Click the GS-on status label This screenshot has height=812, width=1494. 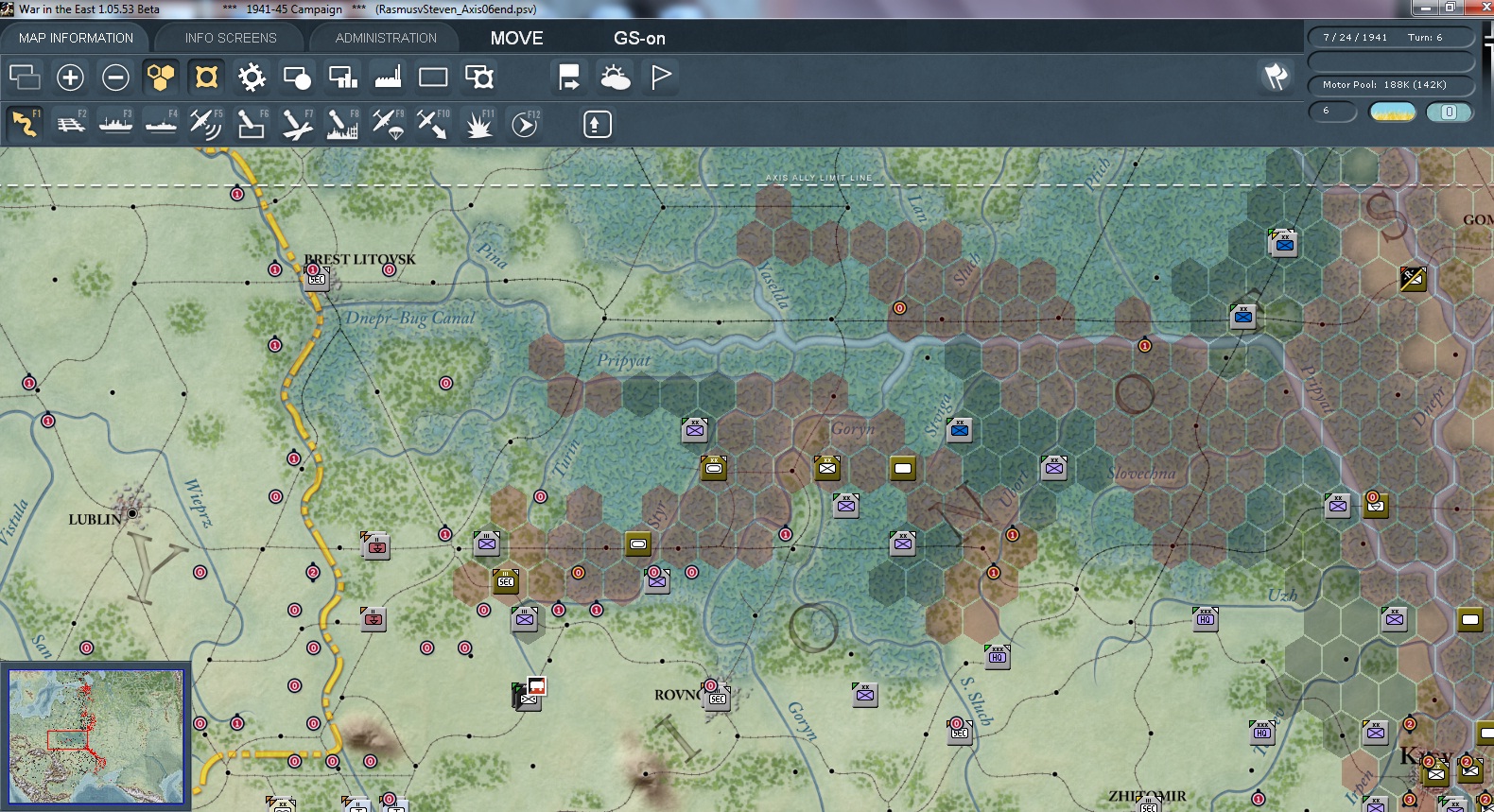(640, 39)
